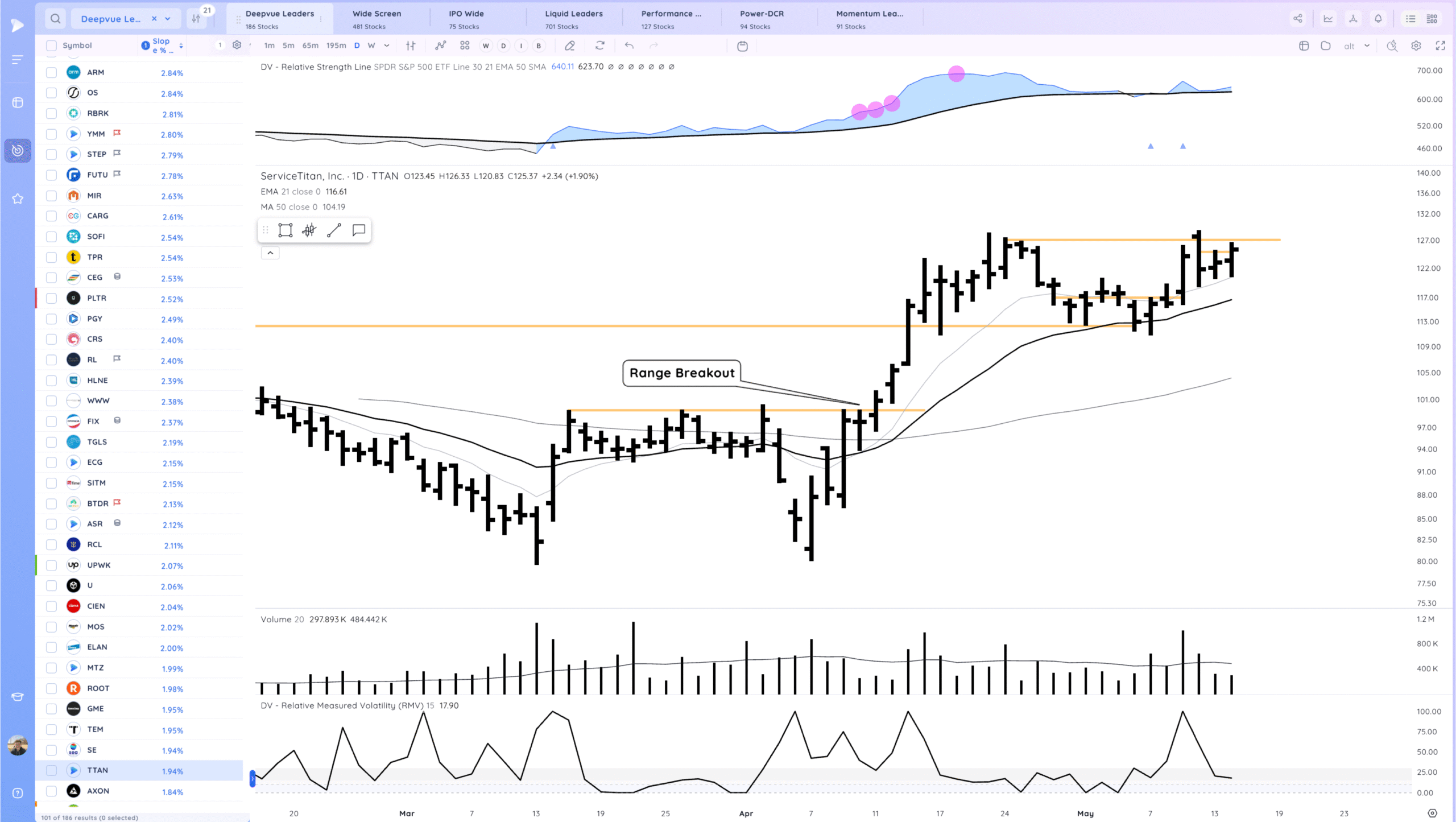Viewport: 1456px width, 822px height.
Task: Open the Deepvue Leaders screen dropdown
Action: point(168,19)
